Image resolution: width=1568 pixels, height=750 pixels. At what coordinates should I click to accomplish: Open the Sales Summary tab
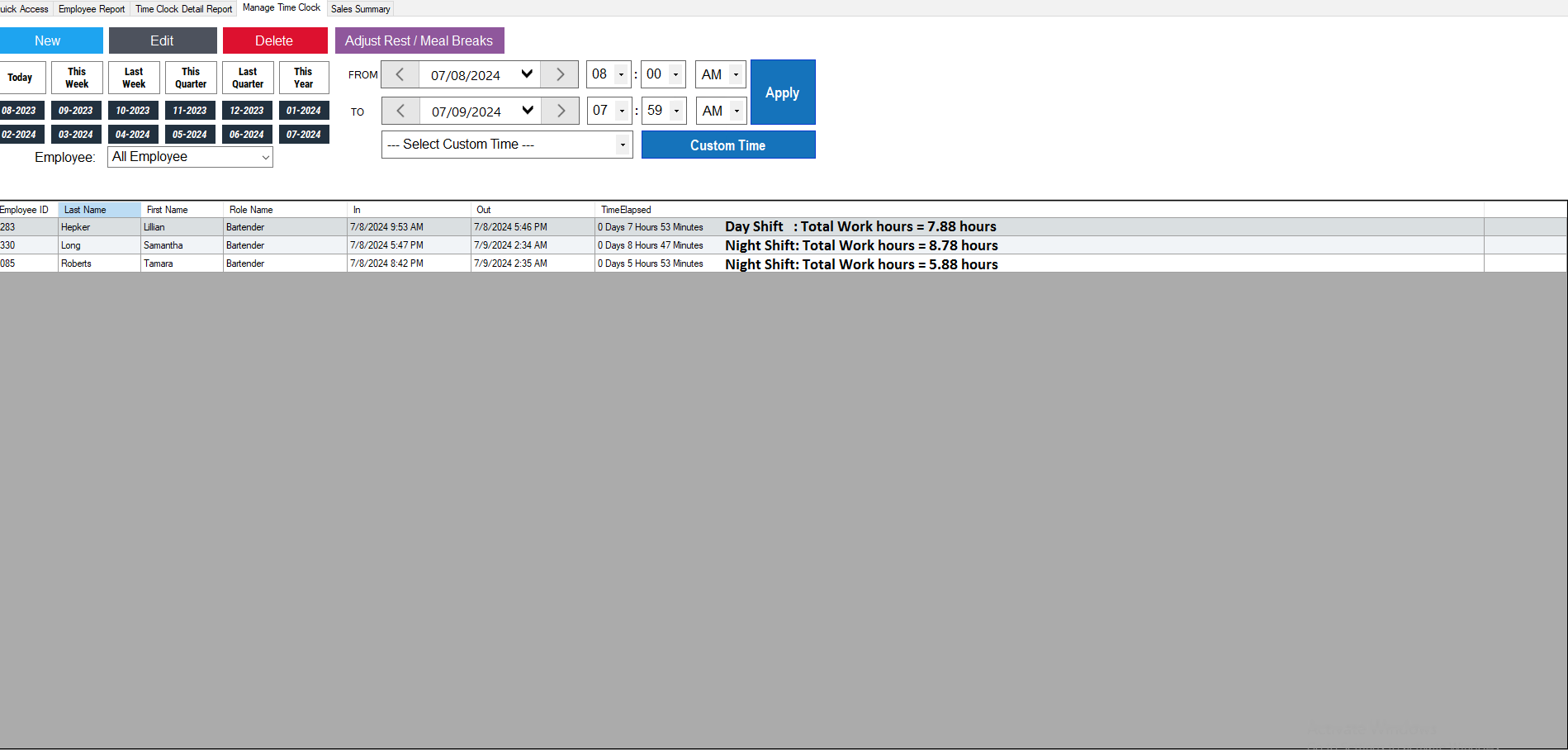(x=360, y=9)
